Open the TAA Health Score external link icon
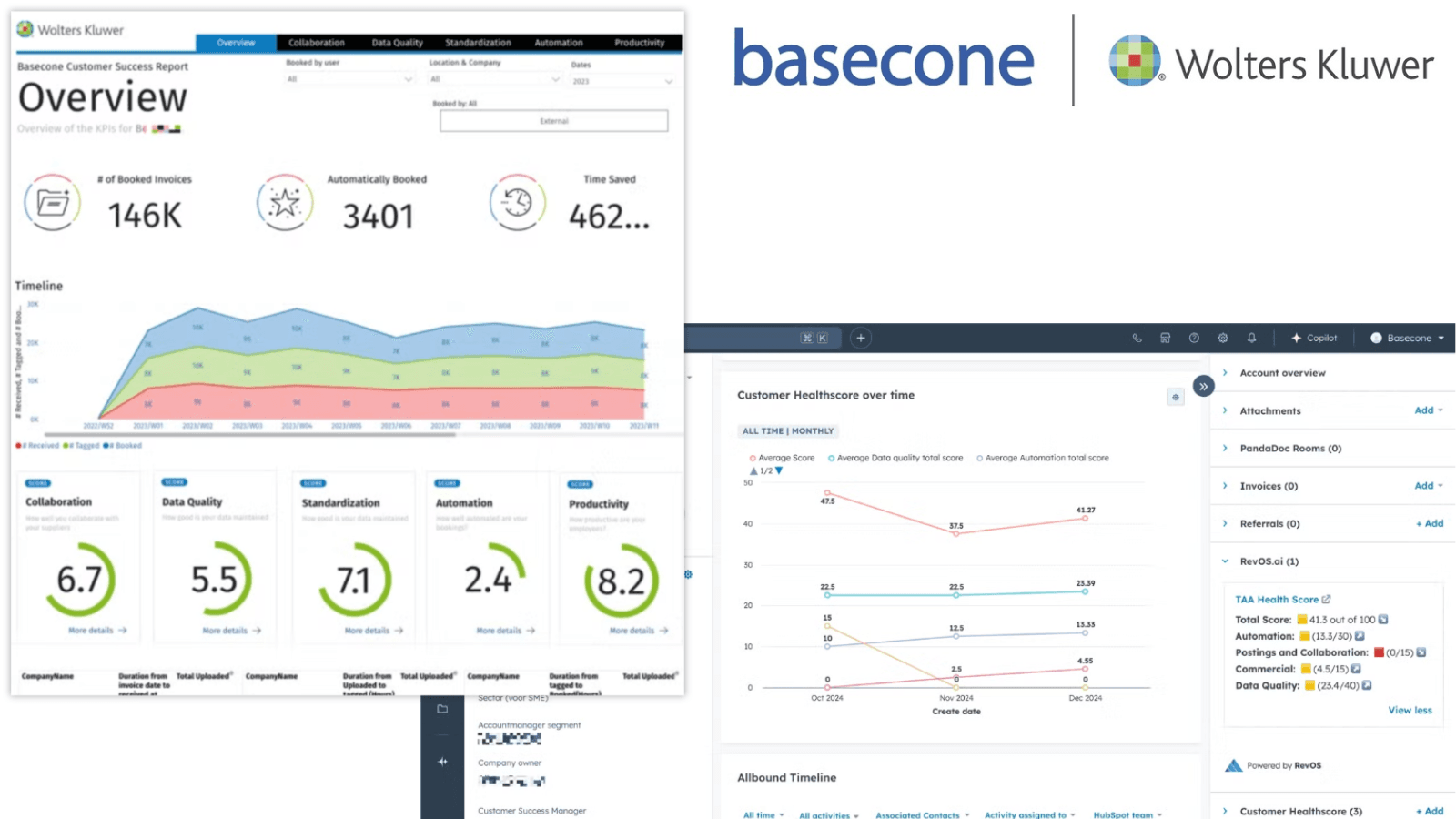The height and width of the screenshot is (819, 1456). pyautogui.click(x=1327, y=600)
